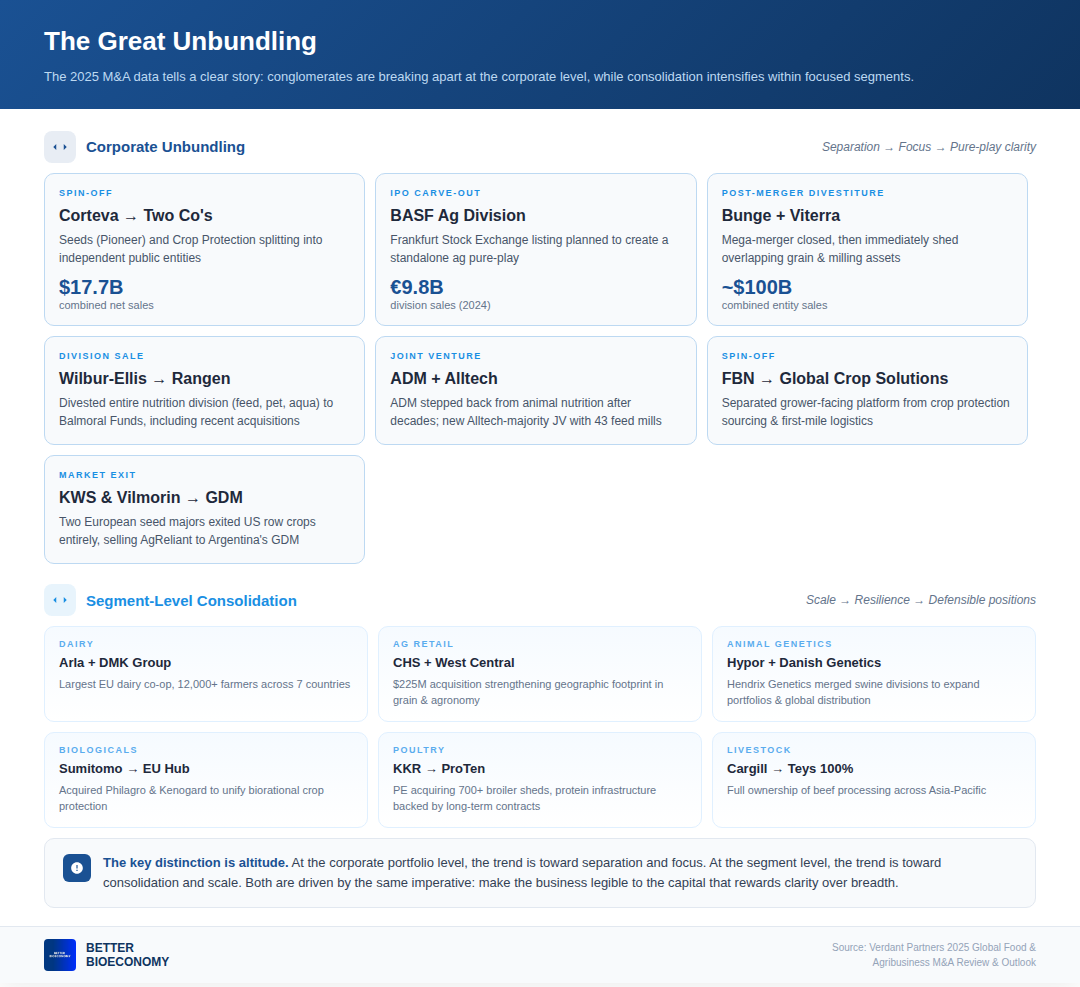
Task: Click the 'BIOLOGICALS' category label
Action: coord(98,750)
